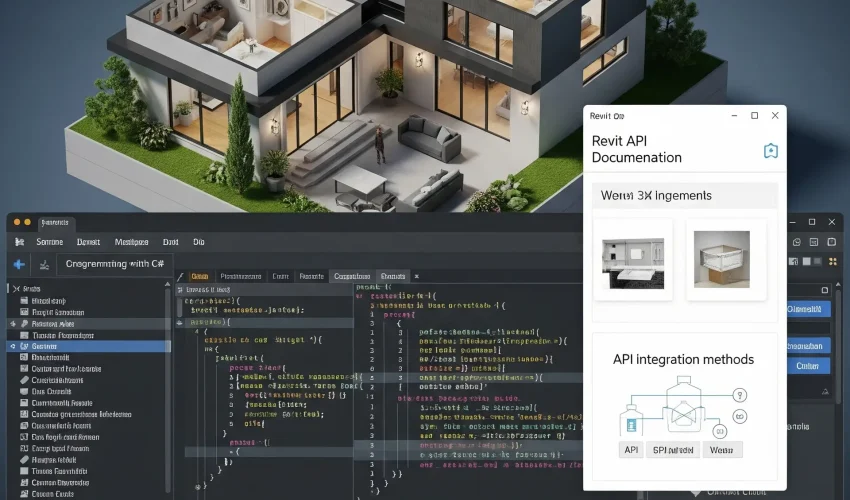Click the dark input field between the right window's blue buttons
This screenshot has width=850, height=500.
[808, 328]
